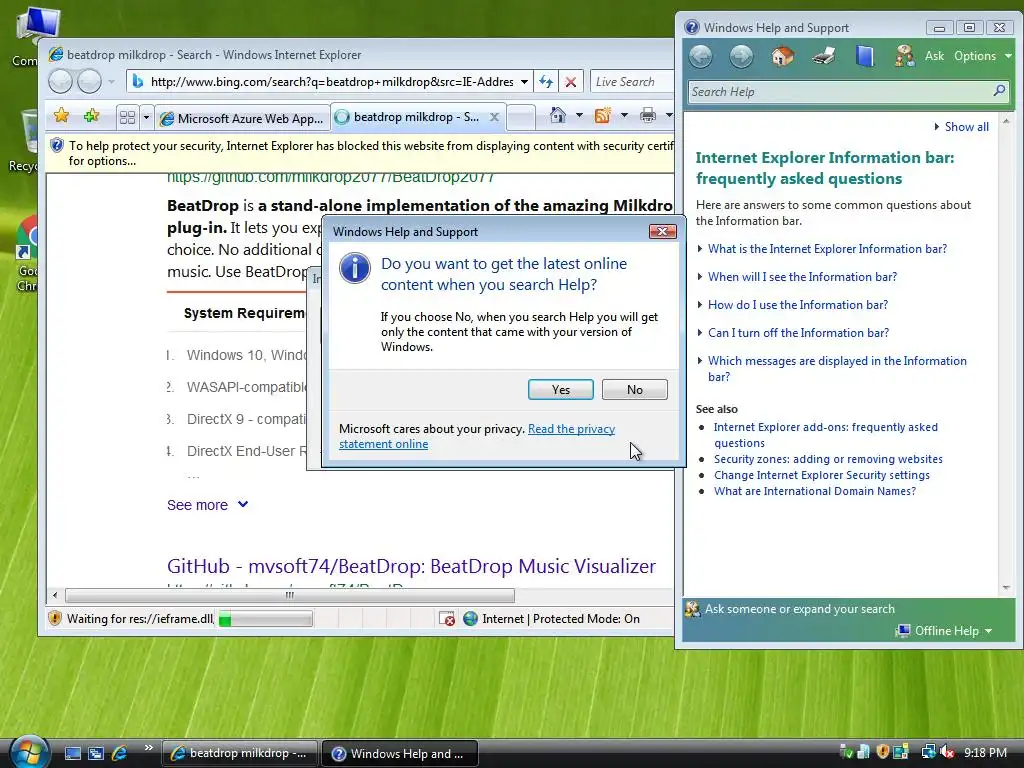Open Security zones adding or removing websites
This screenshot has height=768, width=1024.
click(828, 459)
